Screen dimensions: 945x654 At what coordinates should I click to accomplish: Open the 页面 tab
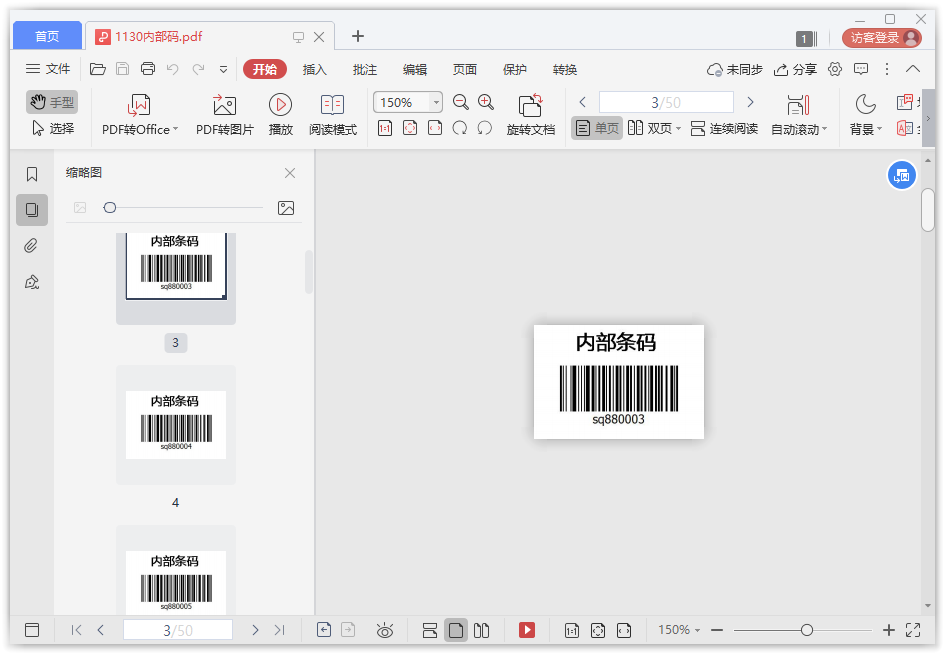(465, 69)
